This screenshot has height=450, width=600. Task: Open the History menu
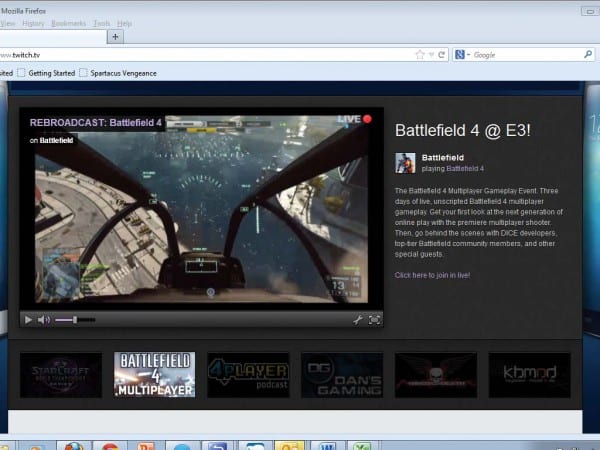point(33,23)
